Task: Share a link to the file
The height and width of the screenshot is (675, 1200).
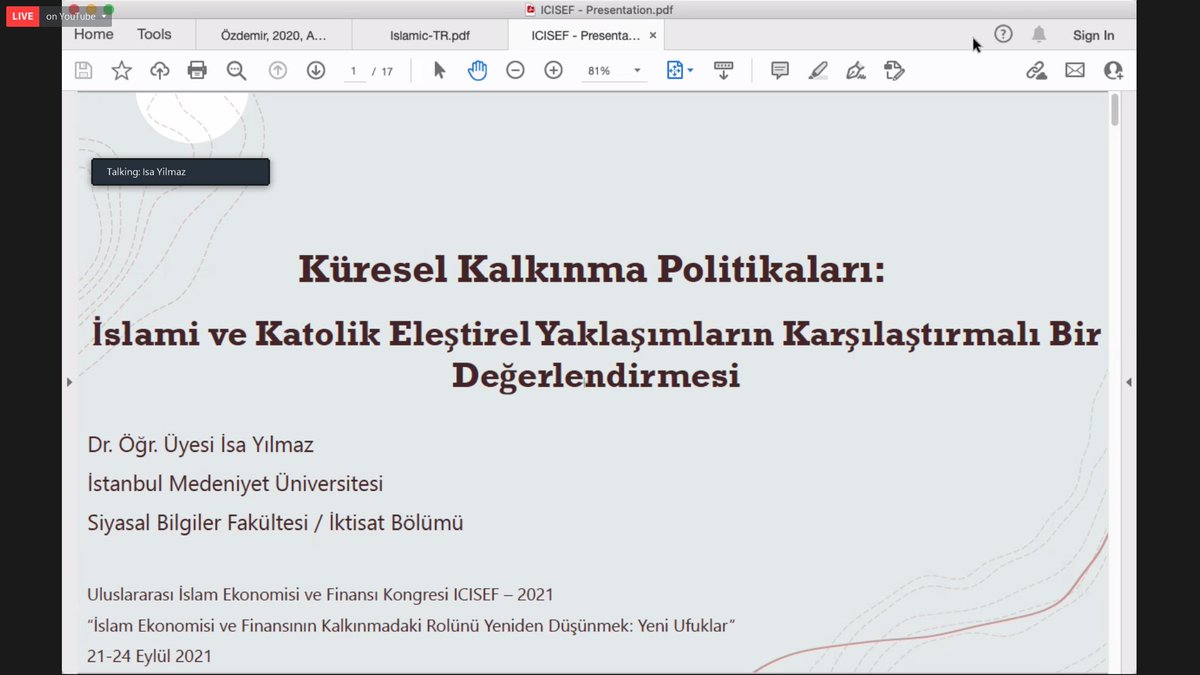Action: click(x=1036, y=70)
